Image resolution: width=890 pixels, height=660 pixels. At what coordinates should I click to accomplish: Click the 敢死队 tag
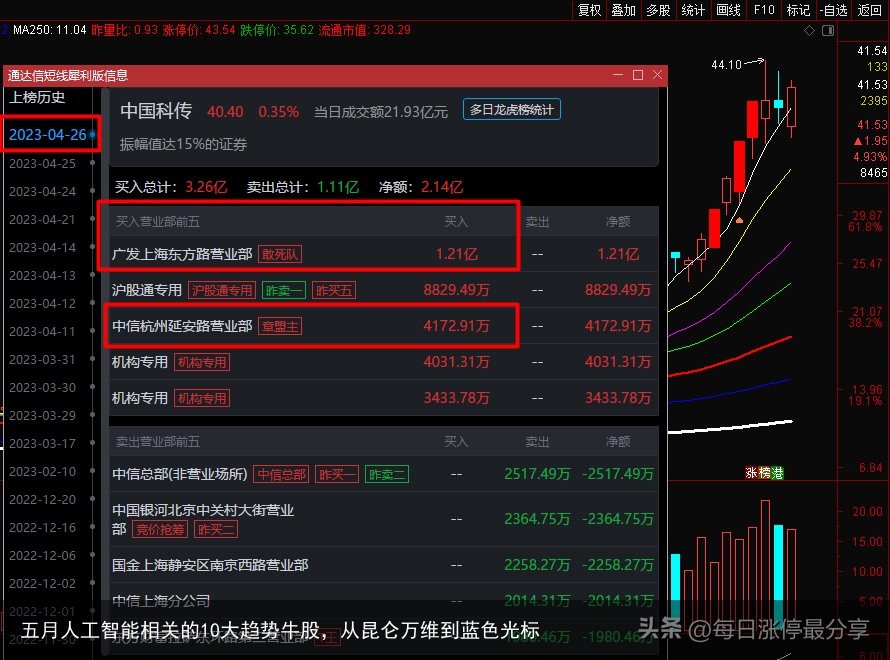point(280,254)
